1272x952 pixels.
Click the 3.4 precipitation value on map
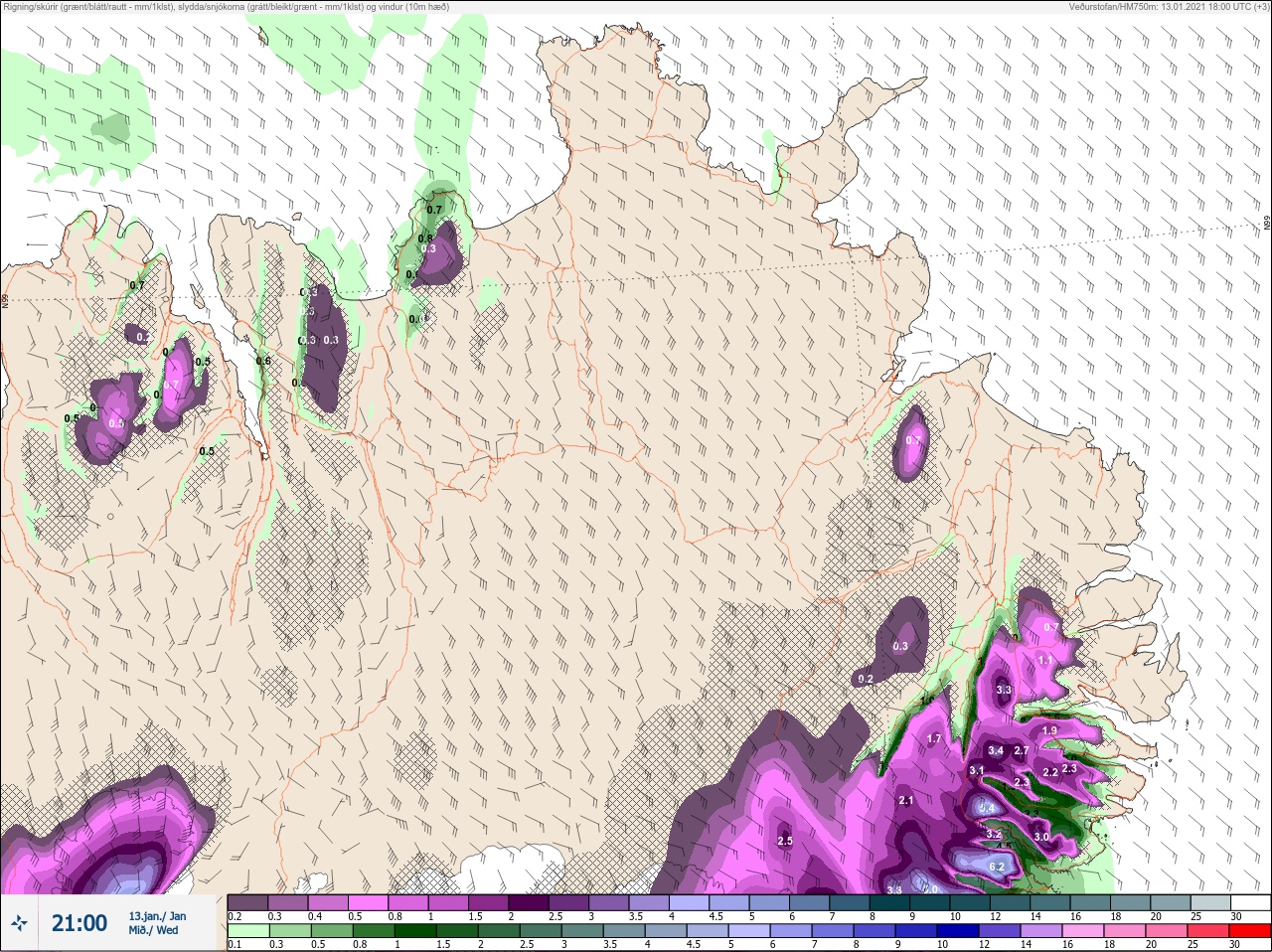[996, 750]
